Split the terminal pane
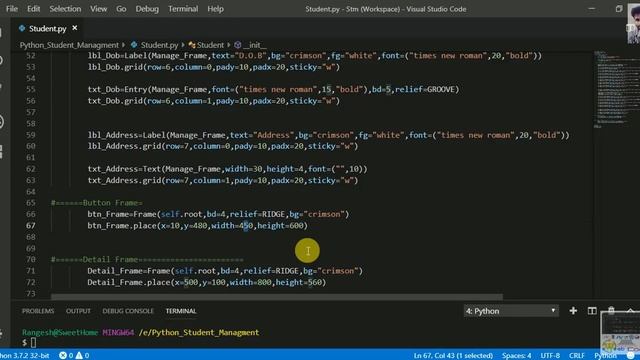The height and width of the screenshot is (360, 640). tap(592, 311)
